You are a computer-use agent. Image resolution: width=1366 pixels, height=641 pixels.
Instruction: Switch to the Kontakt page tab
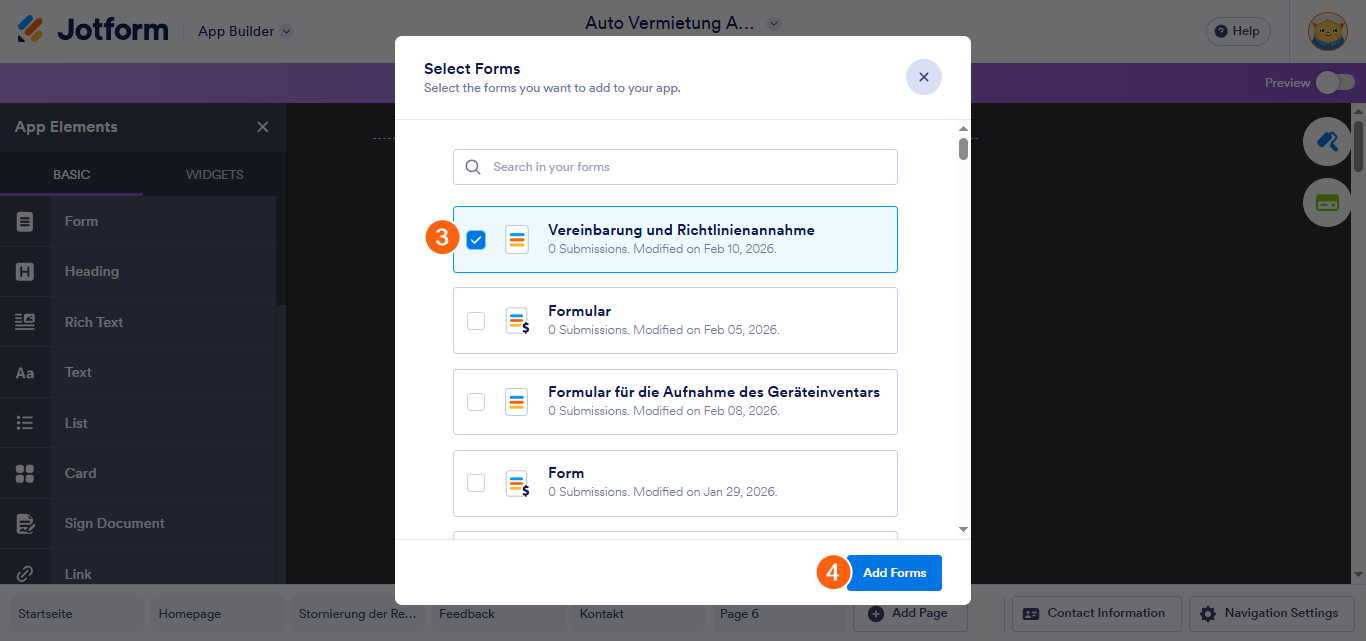pos(601,613)
